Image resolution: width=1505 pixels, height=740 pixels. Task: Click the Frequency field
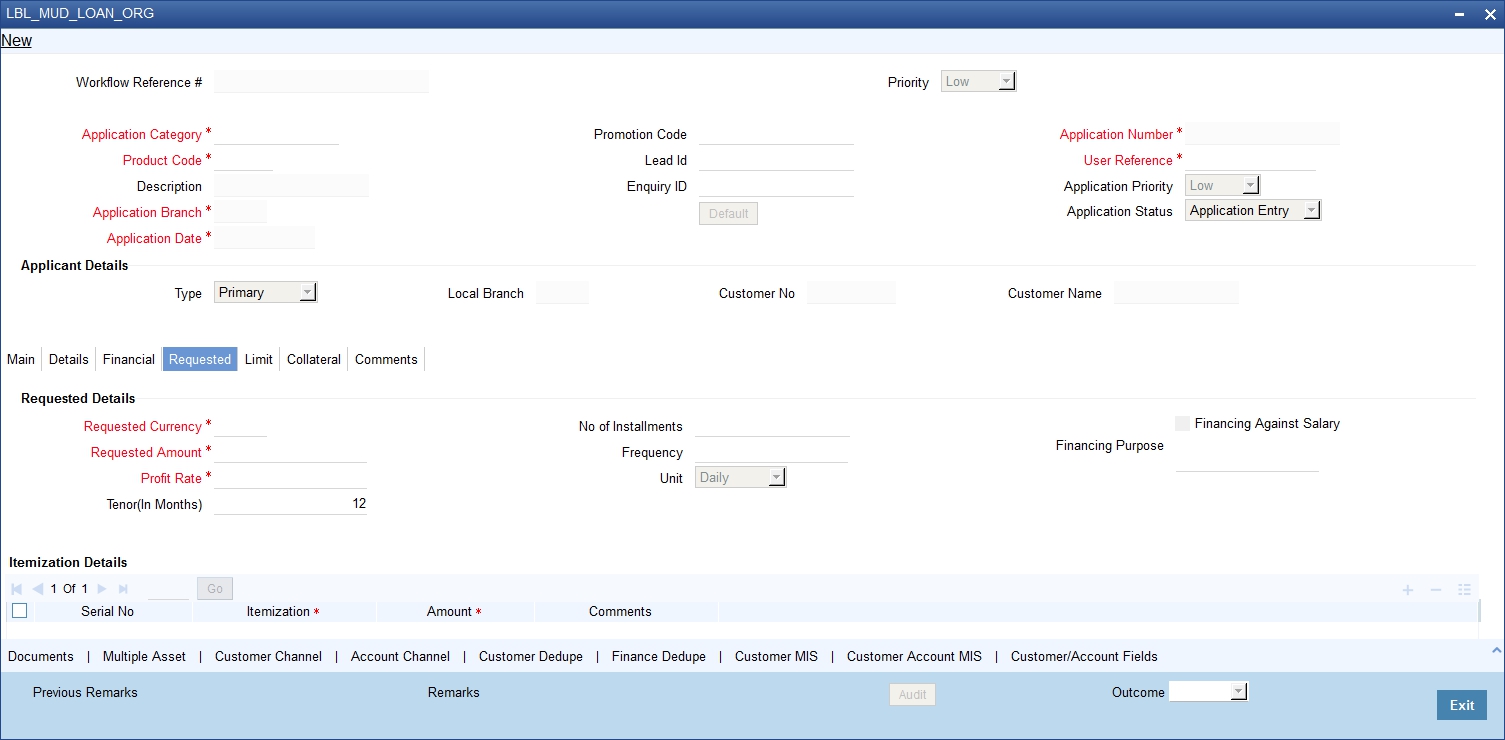coord(771,452)
